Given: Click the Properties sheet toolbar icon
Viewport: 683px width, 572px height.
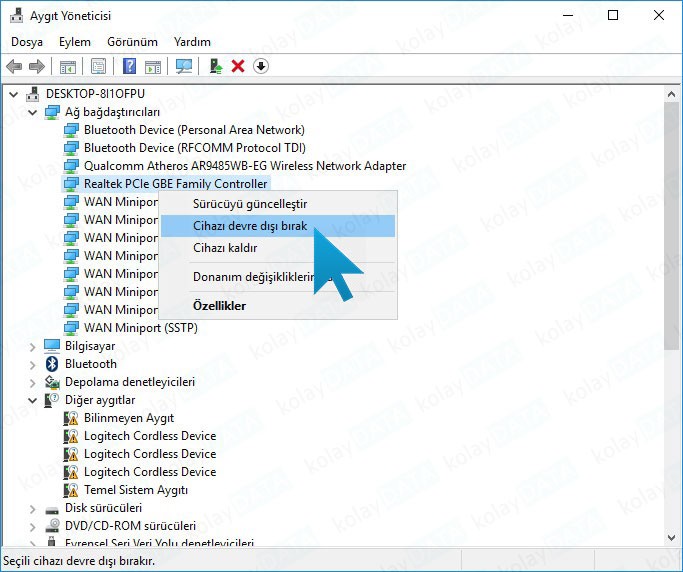Looking at the screenshot, I should click(98, 67).
